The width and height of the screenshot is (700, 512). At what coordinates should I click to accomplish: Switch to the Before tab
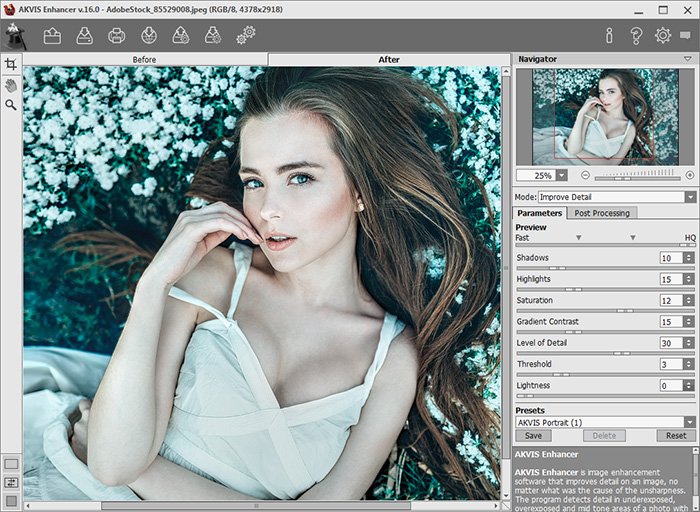point(145,60)
